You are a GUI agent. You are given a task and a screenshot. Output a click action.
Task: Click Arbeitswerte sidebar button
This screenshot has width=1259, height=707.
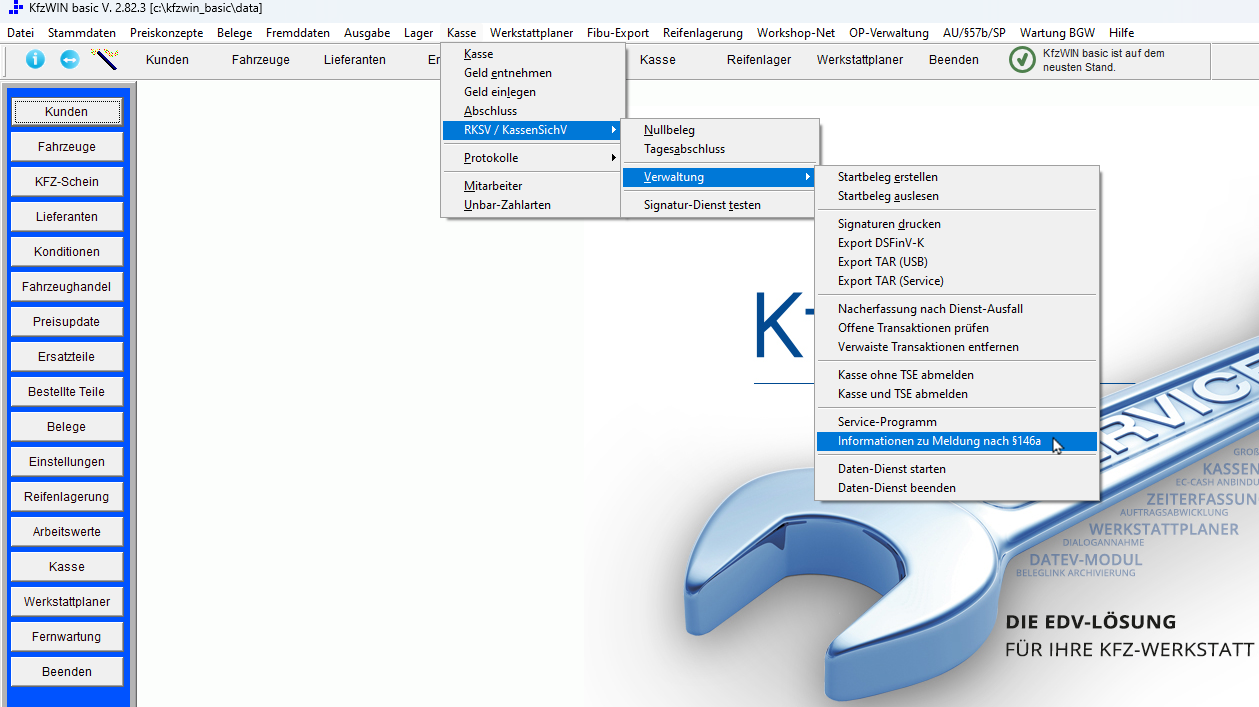click(67, 532)
